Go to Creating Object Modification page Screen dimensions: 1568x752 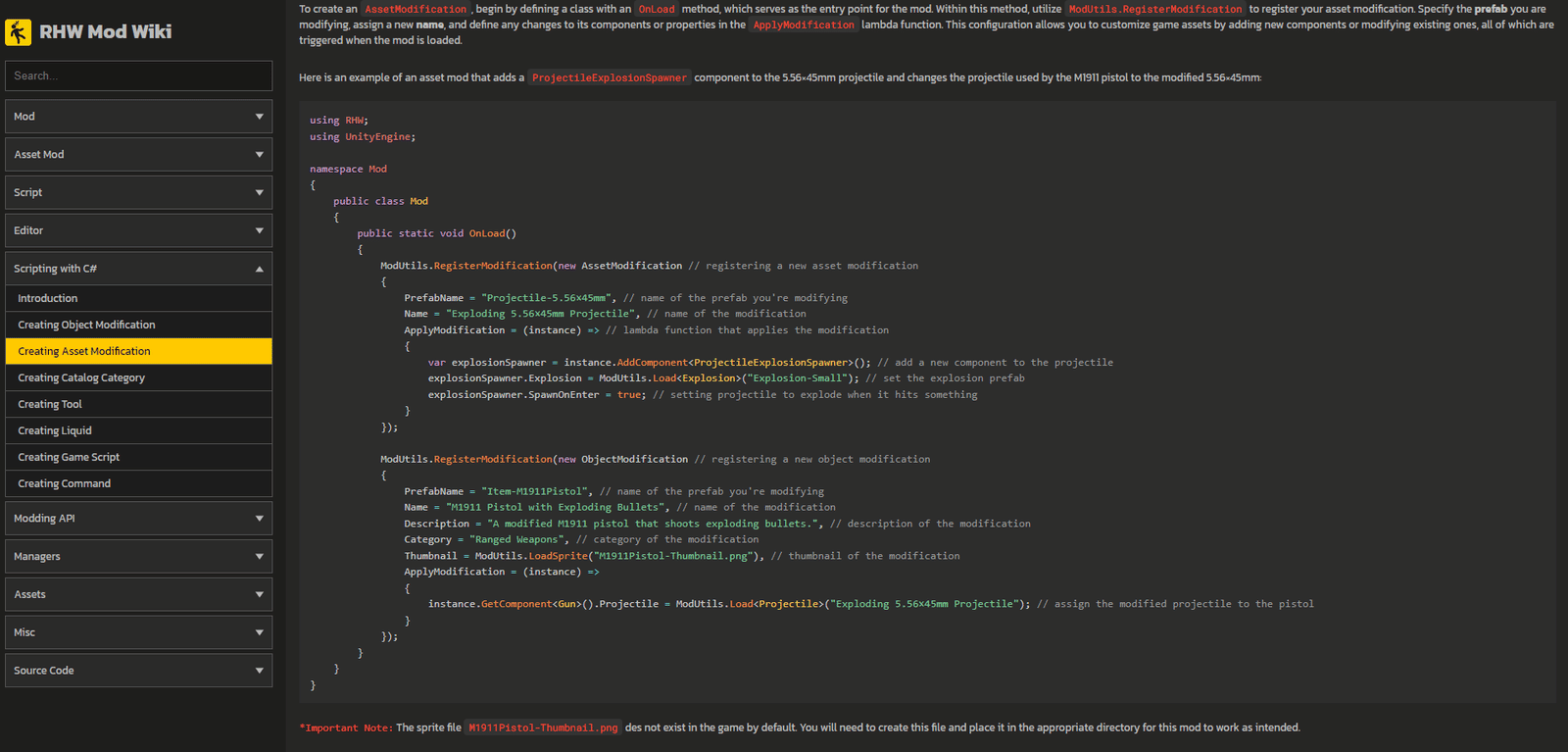138,325
